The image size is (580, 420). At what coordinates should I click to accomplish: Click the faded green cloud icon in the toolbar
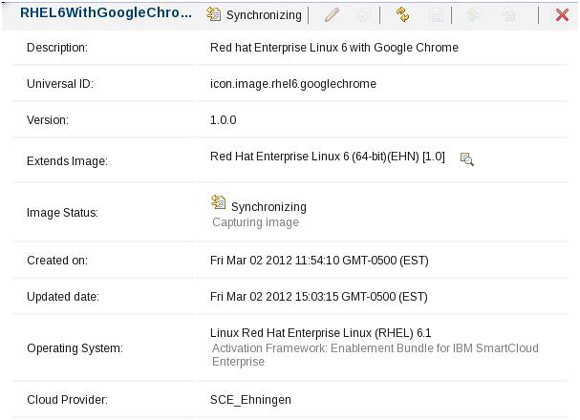475,15
